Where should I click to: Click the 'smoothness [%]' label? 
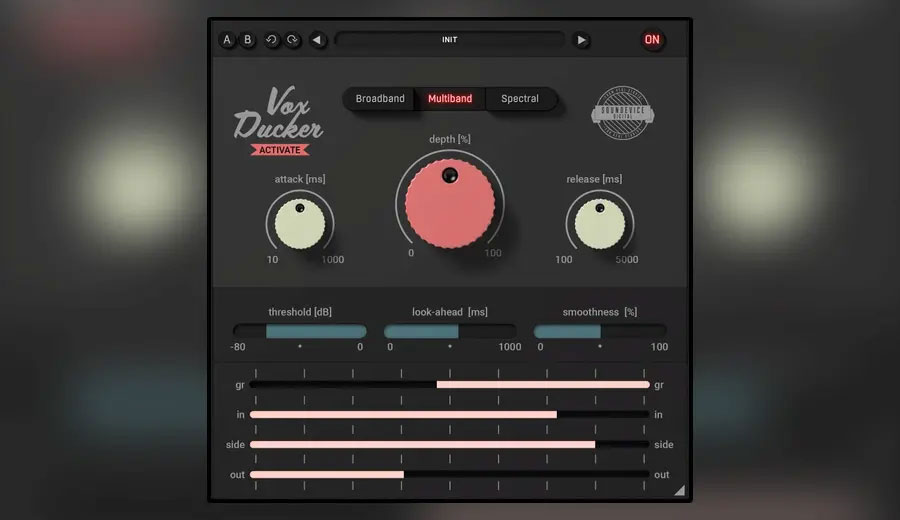(600, 312)
